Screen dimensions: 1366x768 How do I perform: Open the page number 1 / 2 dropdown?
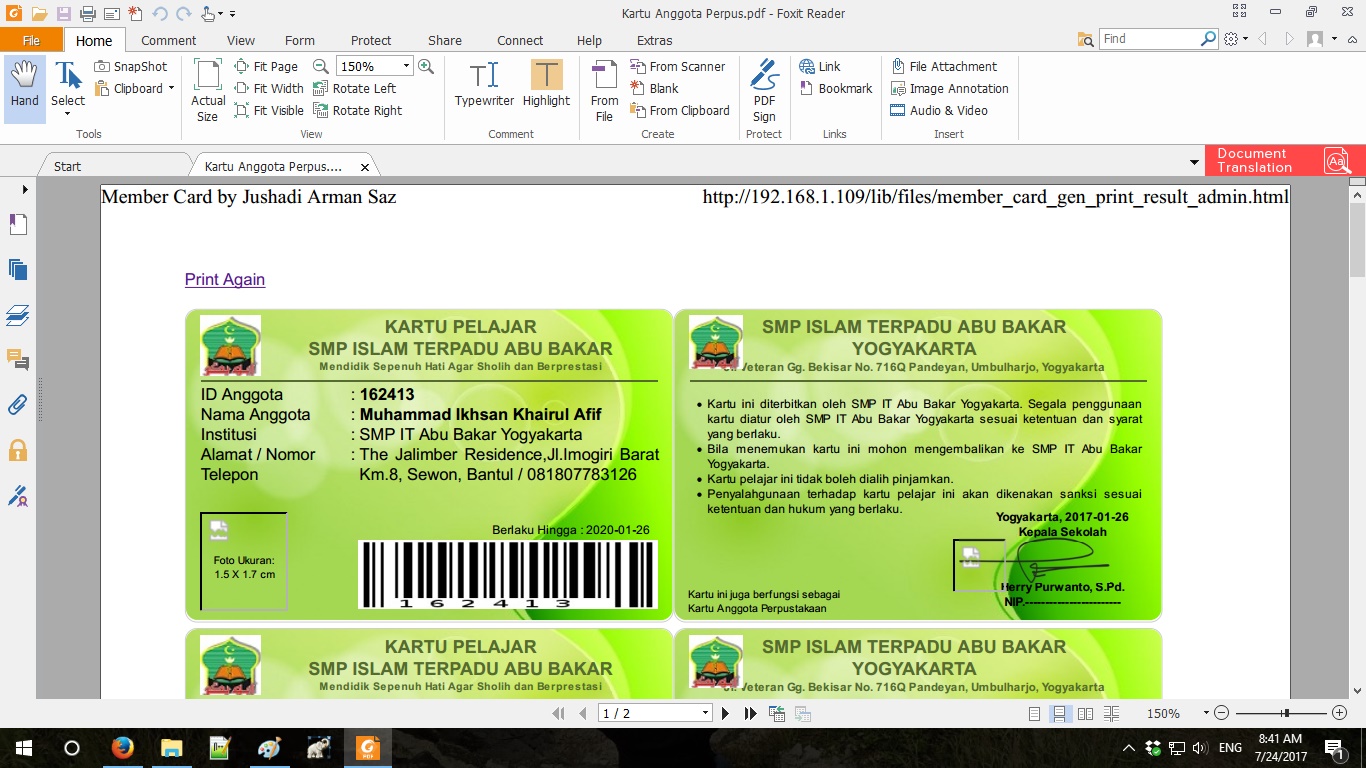point(705,713)
